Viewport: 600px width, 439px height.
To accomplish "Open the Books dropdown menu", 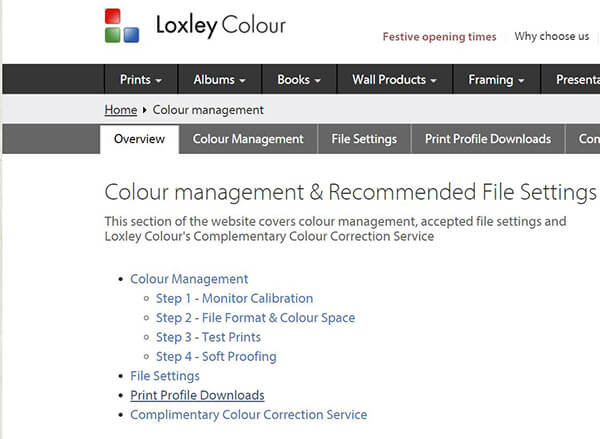I will point(299,80).
